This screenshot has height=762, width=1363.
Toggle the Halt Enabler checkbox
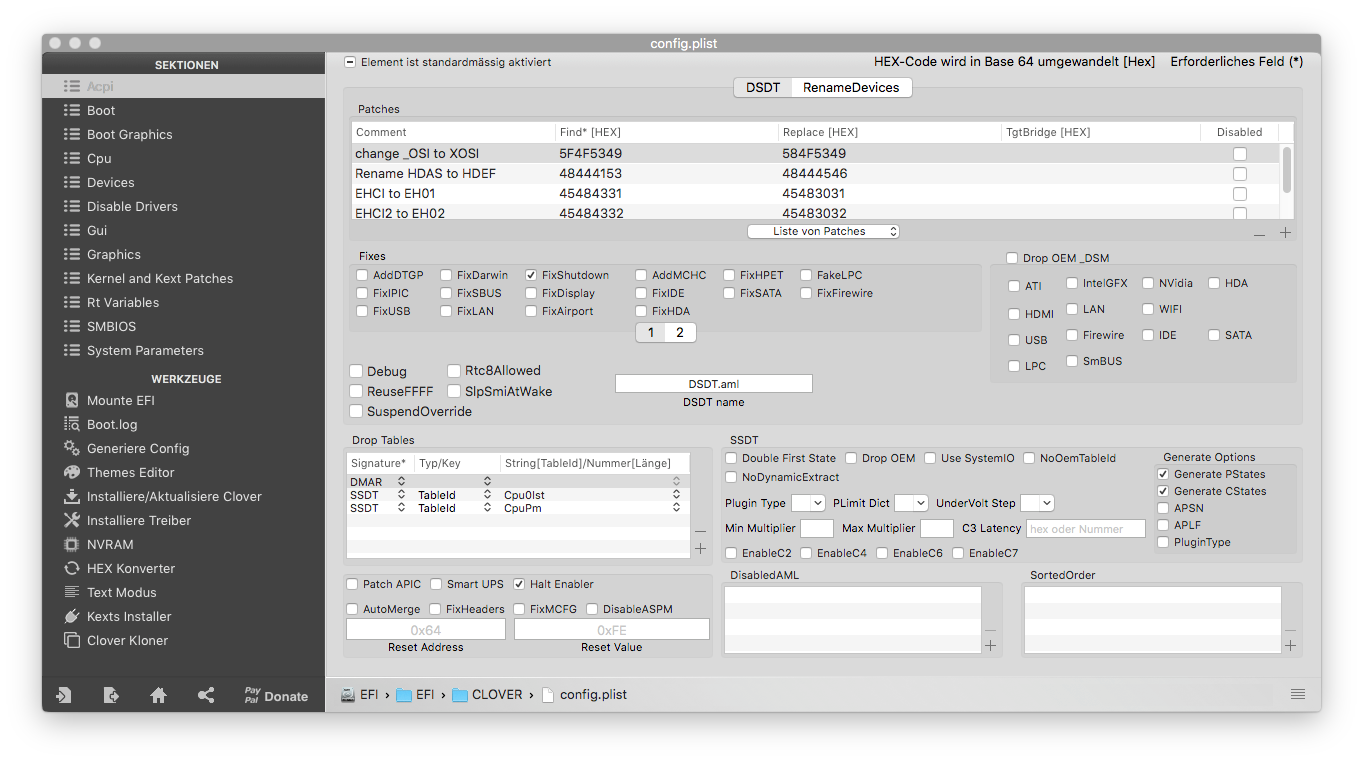point(520,584)
